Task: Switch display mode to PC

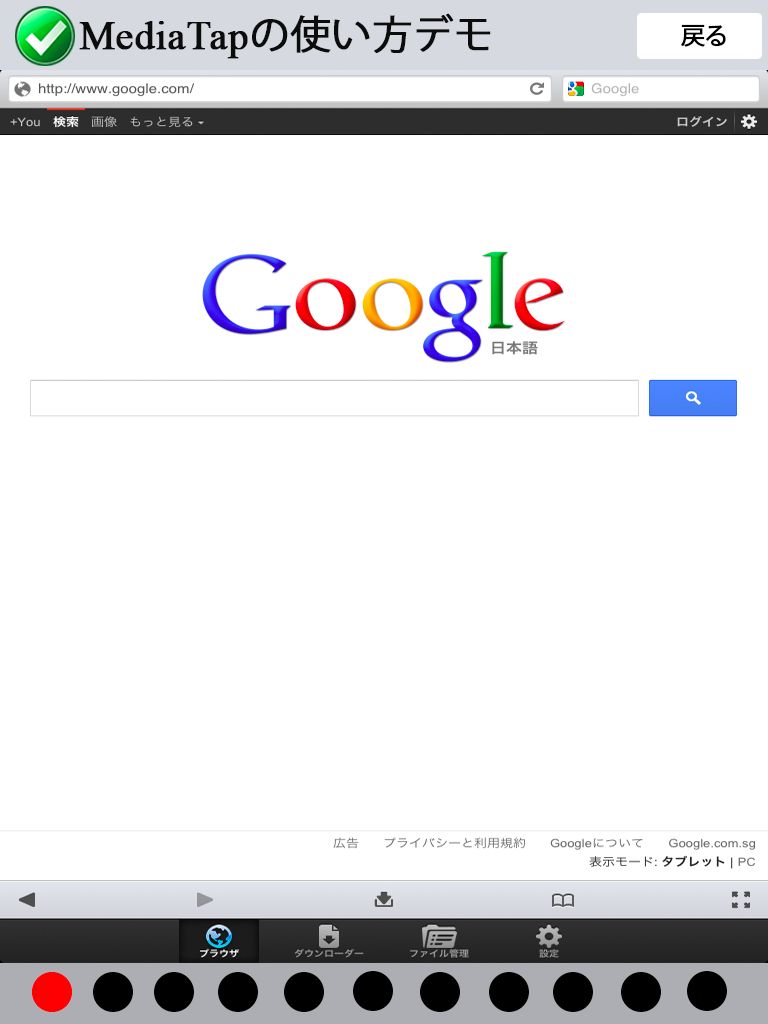Action: [746, 862]
